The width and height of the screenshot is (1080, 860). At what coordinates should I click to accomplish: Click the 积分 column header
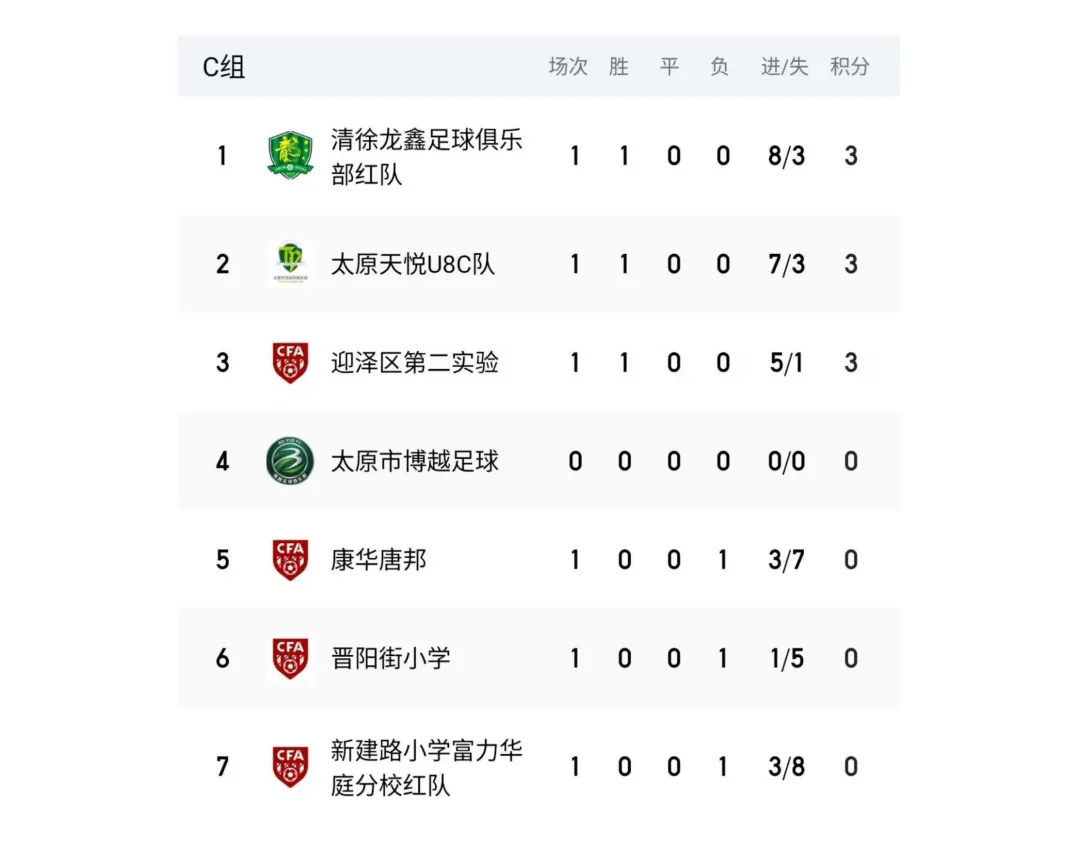tap(849, 66)
